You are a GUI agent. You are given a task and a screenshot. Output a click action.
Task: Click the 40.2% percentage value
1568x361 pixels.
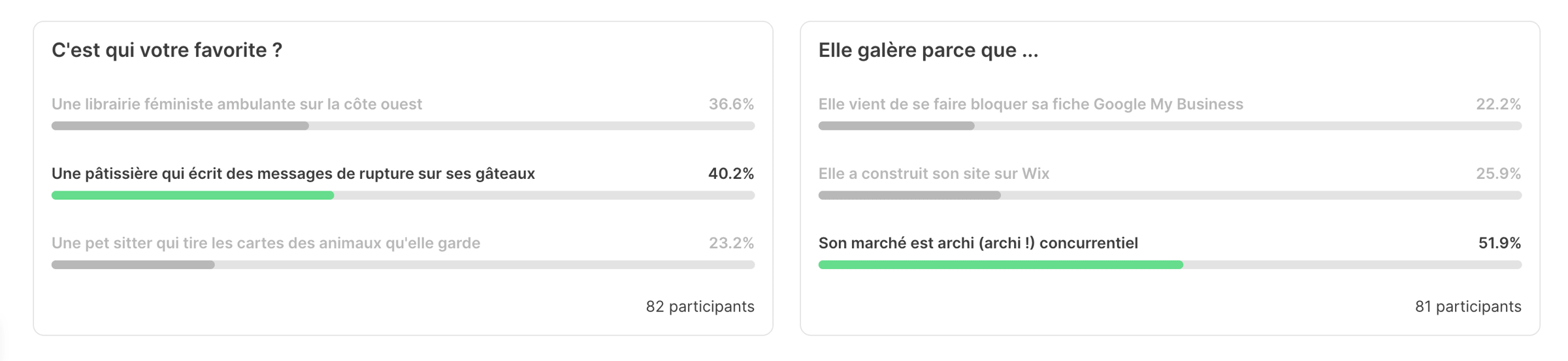[731, 174]
